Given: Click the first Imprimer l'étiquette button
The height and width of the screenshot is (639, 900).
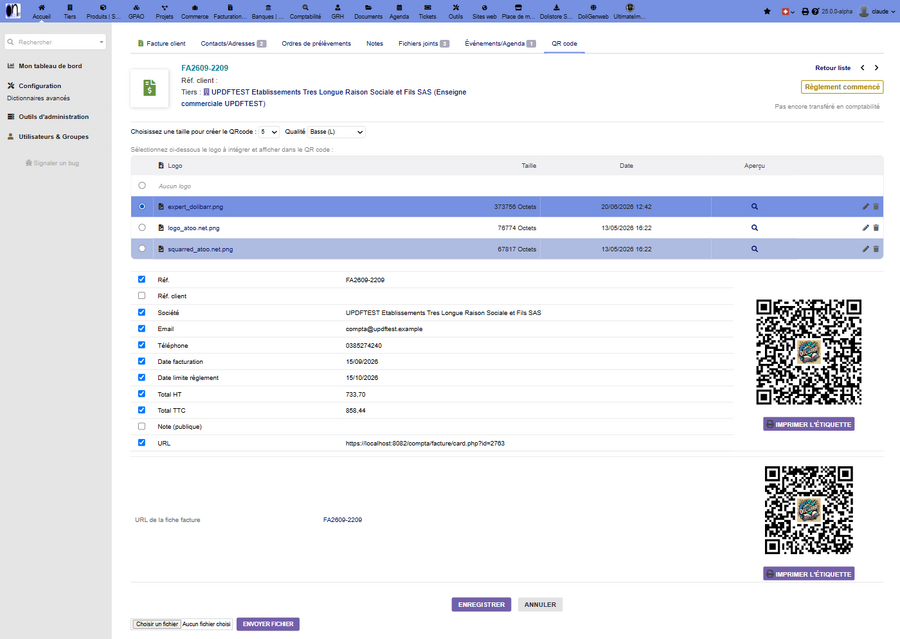Looking at the screenshot, I should (x=809, y=424).
